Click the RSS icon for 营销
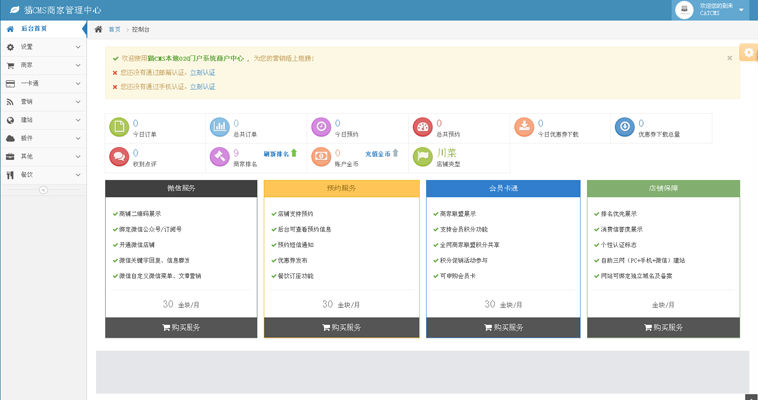758x400 pixels. coord(10,102)
